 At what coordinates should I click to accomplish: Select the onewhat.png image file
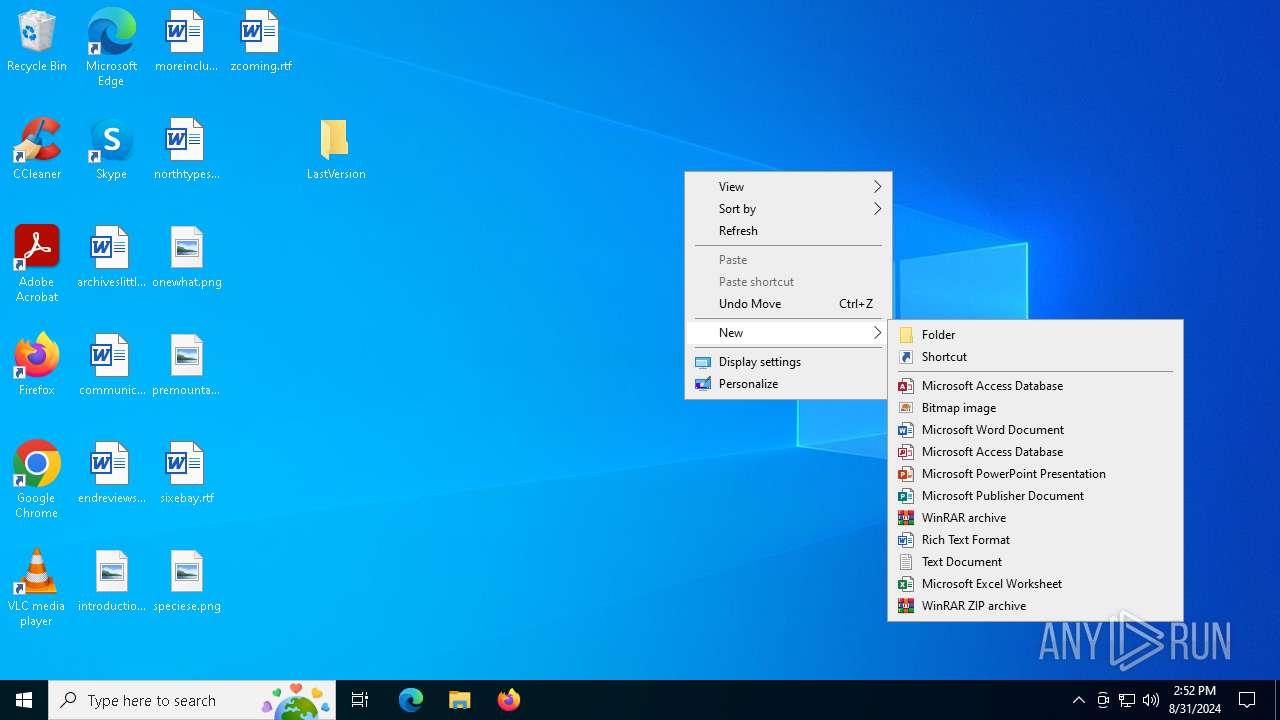186,258
